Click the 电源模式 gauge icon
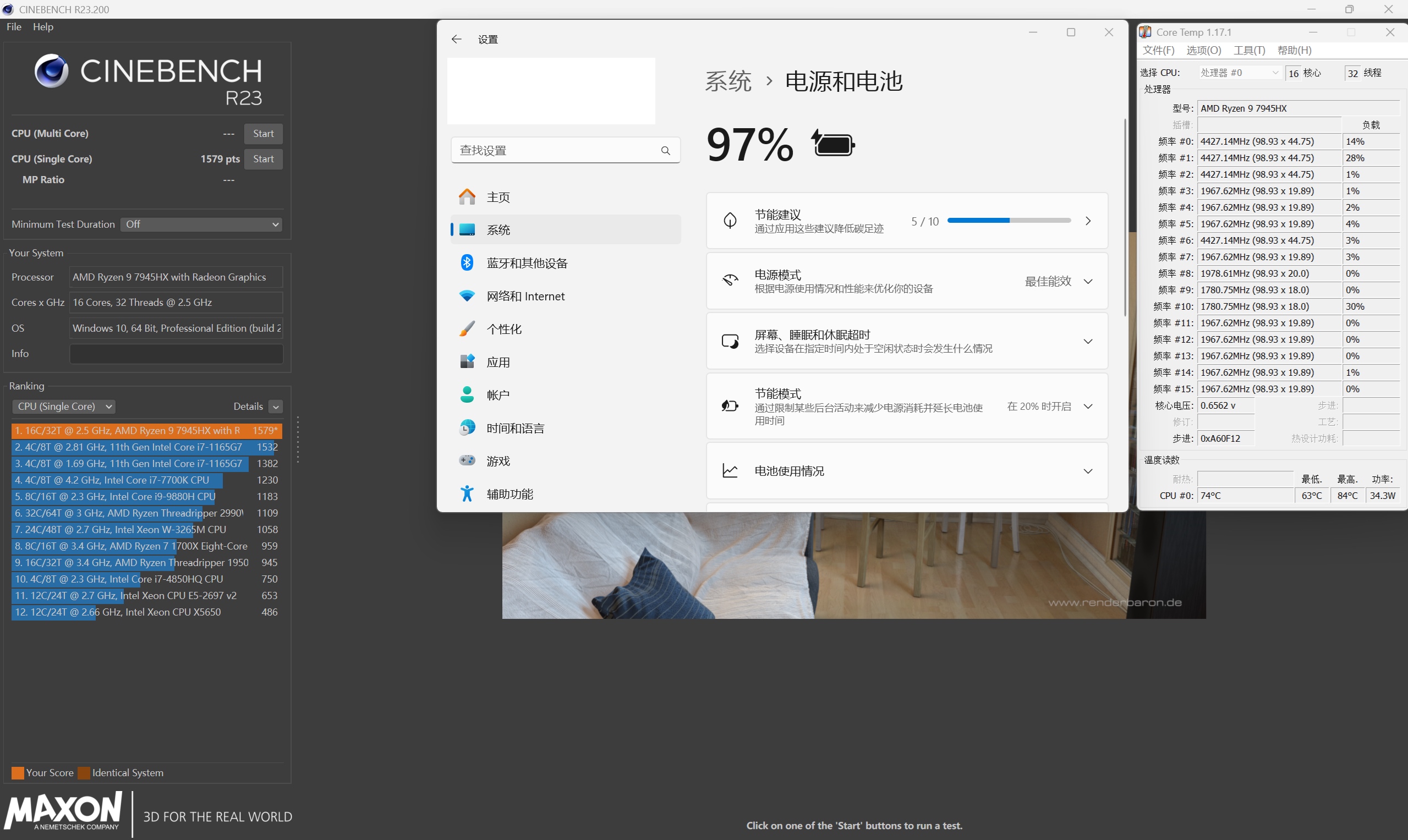This screenshot has width=1408, height=840. click(x=730, y=281)
